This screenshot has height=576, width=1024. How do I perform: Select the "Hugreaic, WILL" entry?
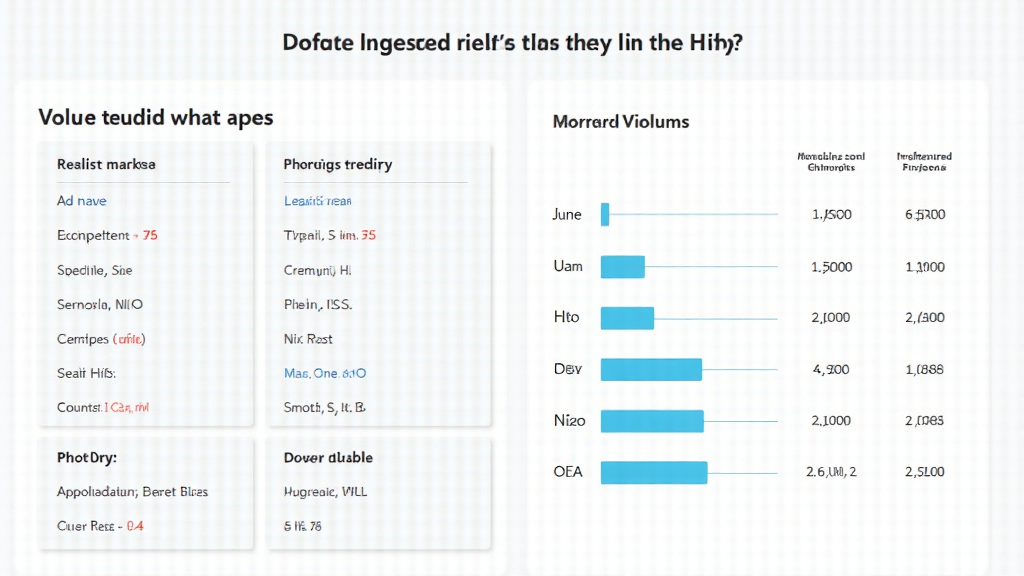click(325, 491)
